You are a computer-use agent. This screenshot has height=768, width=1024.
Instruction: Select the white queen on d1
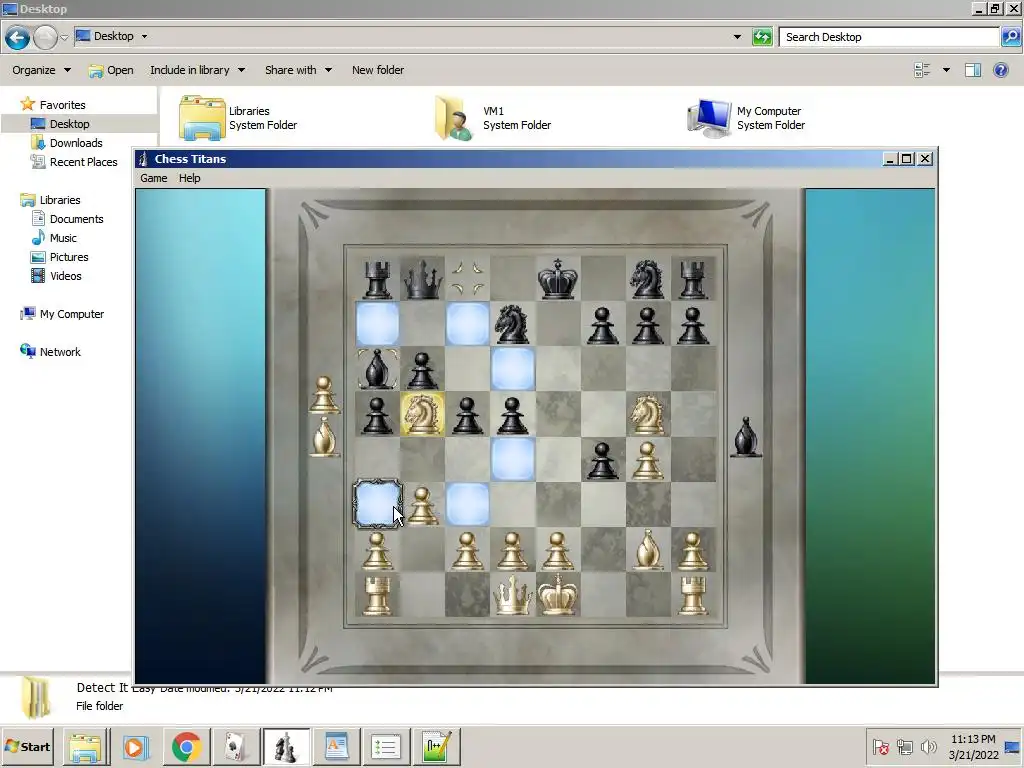[x=512, y=595]
